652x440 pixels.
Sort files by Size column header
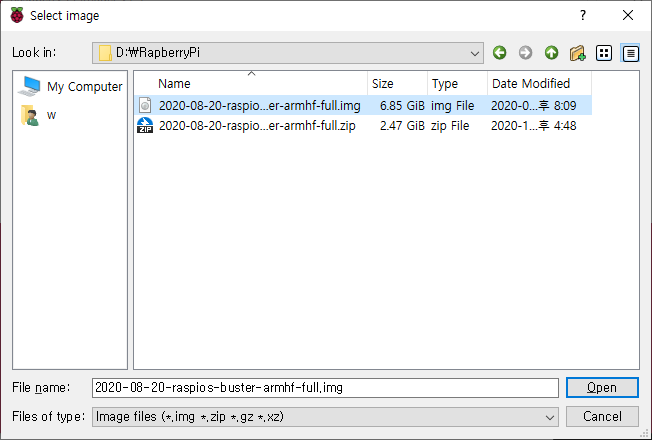click(x=397, y=84)
